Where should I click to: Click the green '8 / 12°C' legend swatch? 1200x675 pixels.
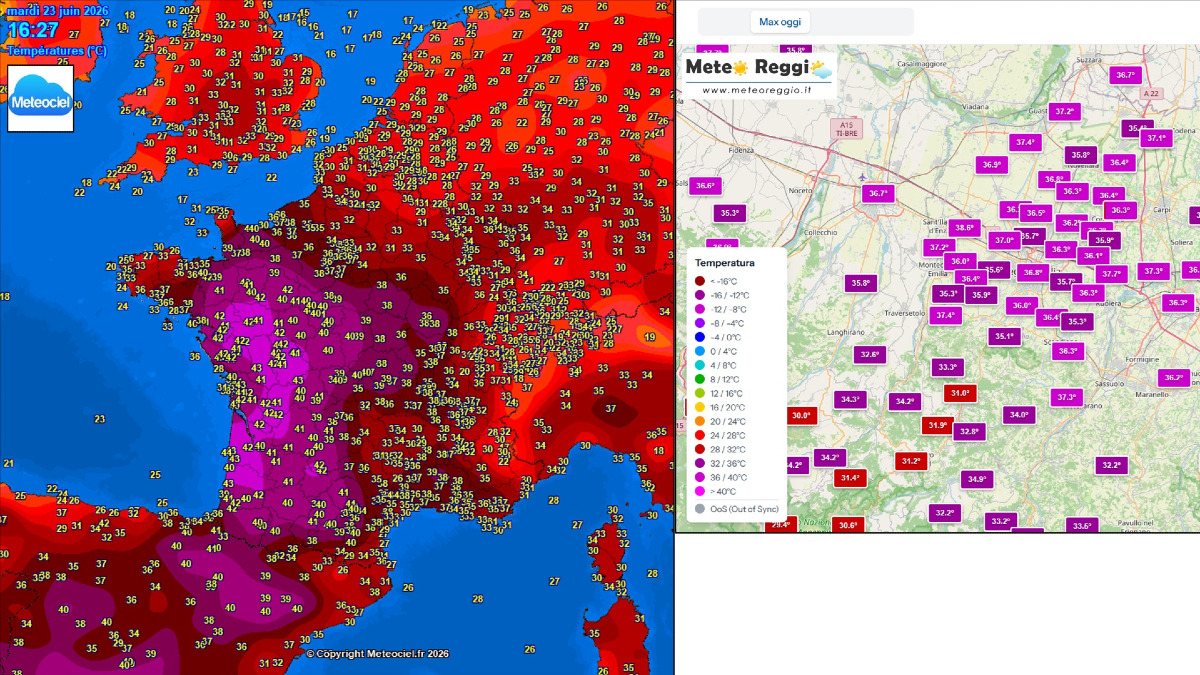coord(700,379)
